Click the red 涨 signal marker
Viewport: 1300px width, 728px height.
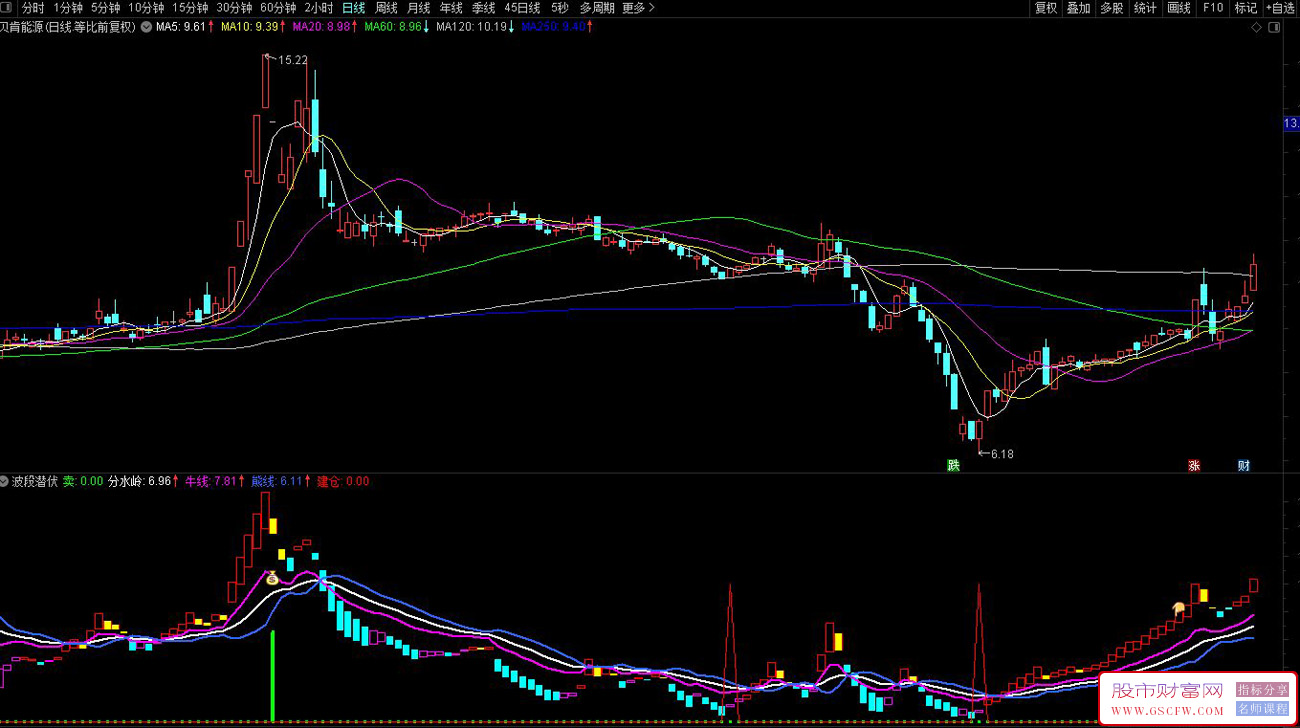(x=1193, y=465)
